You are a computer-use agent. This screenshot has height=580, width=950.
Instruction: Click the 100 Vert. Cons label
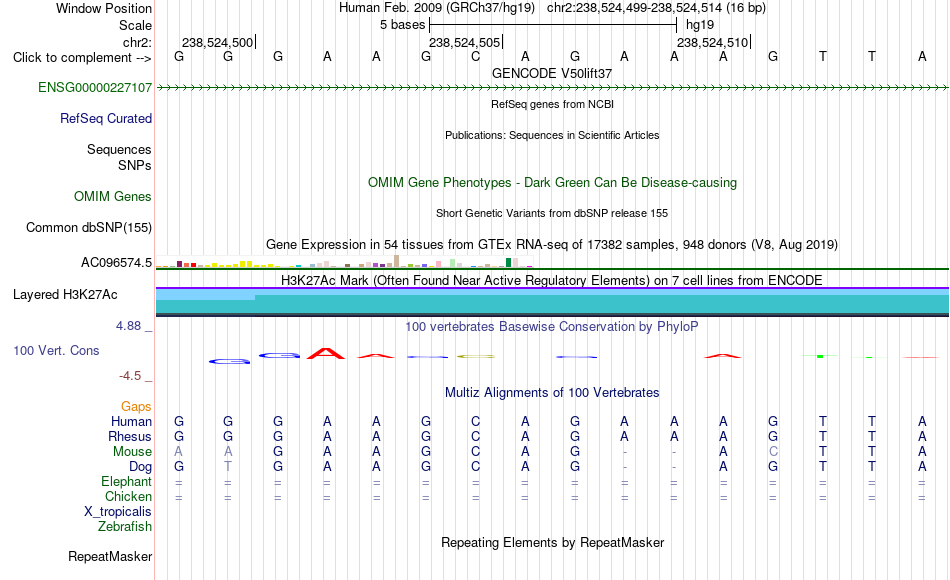[x=56, y=350]
